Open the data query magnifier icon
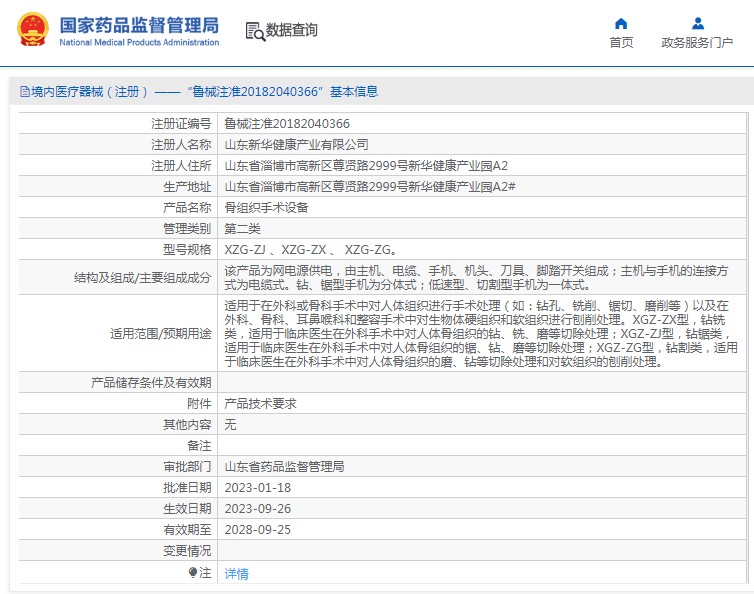 pos(255,31)
